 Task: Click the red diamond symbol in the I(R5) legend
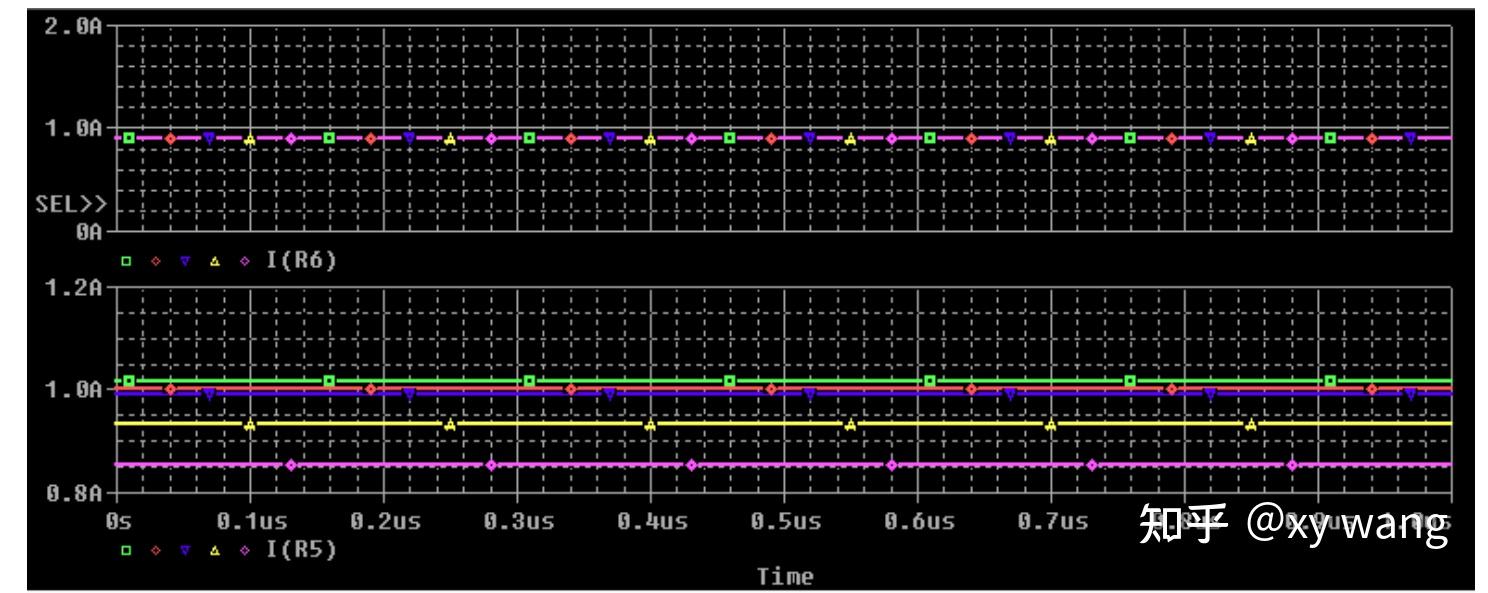coord(156,550)
